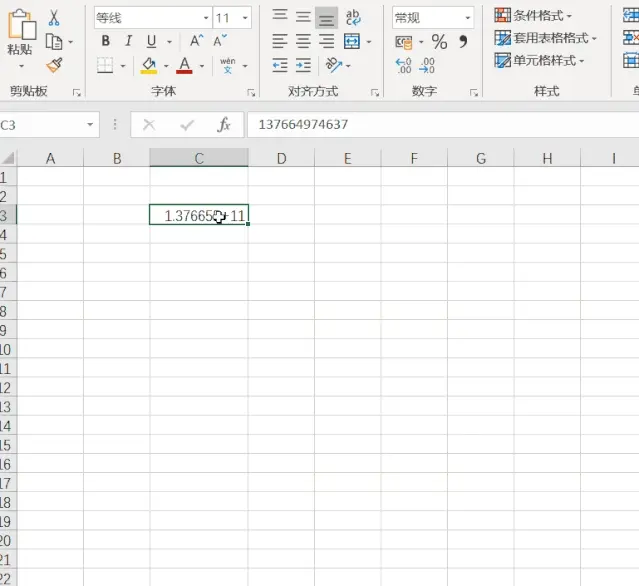
Task: Activate the Format Painter brush
Action: [x=54, y=65]
